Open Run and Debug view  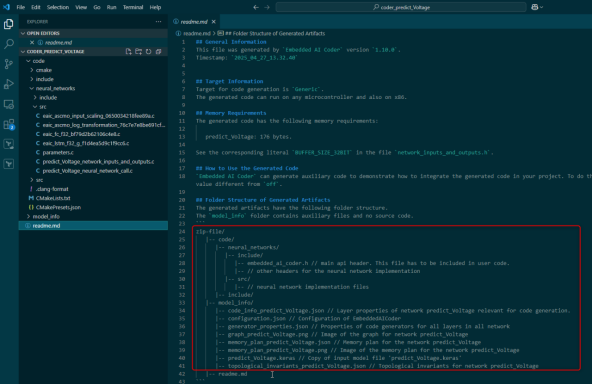point(8,84)
